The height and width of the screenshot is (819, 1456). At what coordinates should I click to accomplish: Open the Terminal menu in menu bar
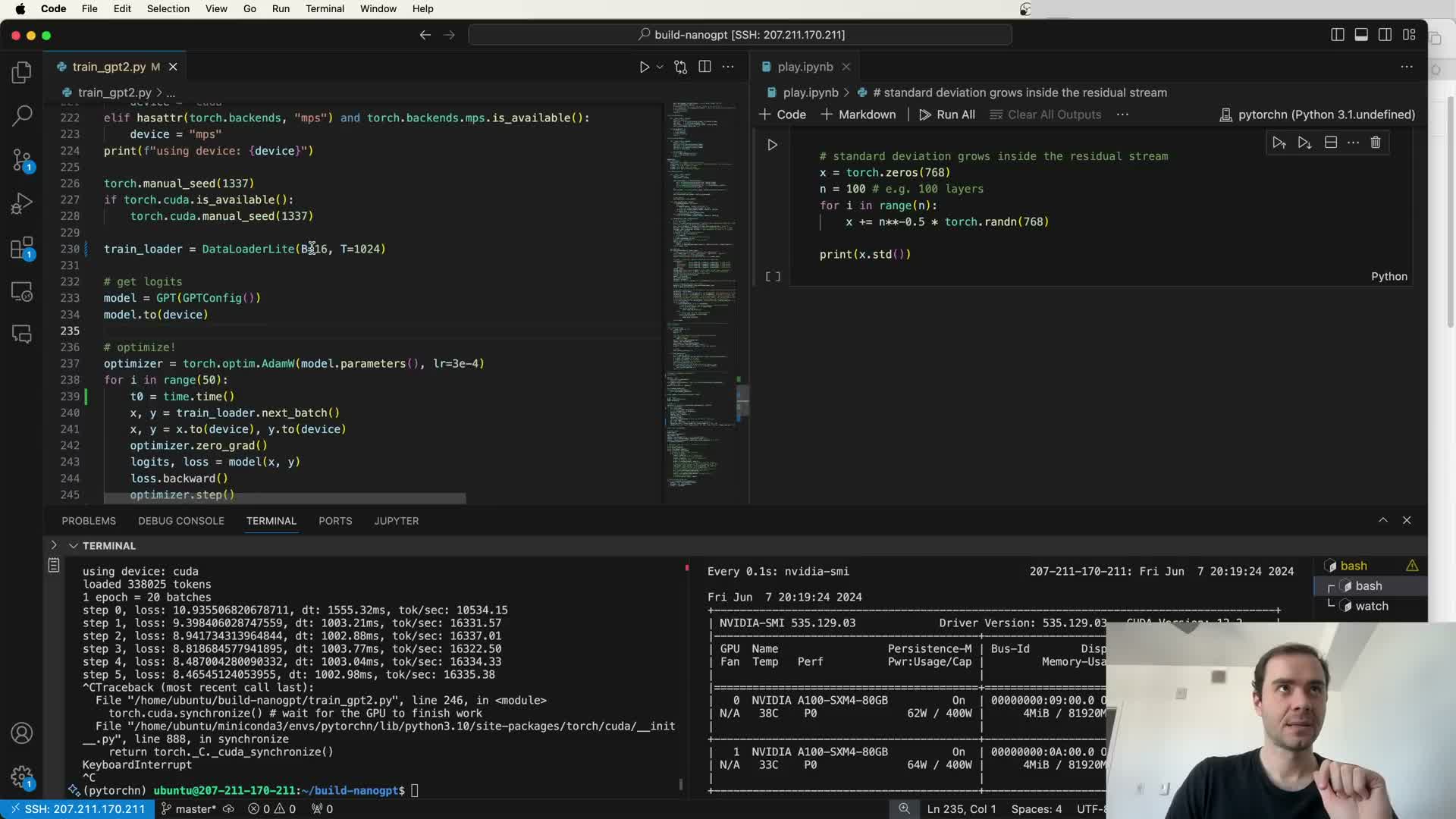[325, 9]
